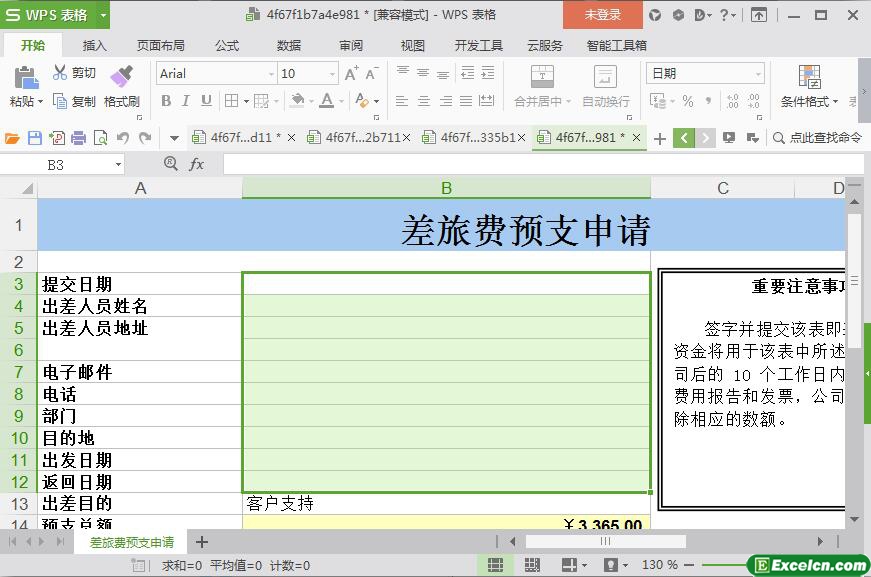Expand the Name Box dropdown for B3
Viewport: 871px width, 577px height.
tap(118, 165)
